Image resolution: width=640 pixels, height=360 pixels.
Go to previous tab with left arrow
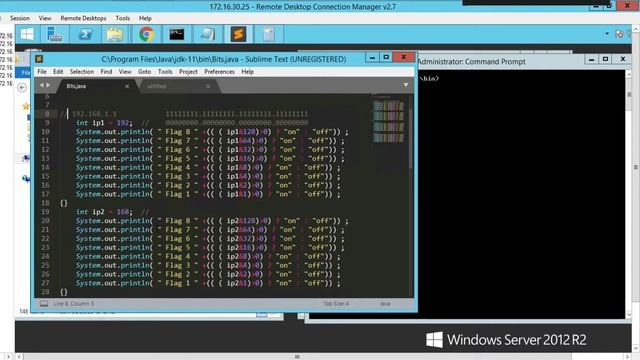(41, 85)
